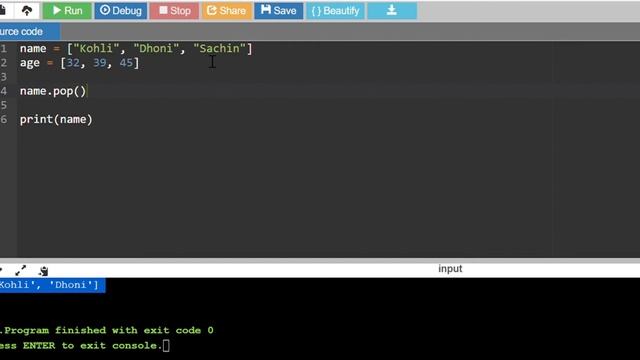Click the number 45 in age list
The width and height of the screenshot is (640, 360).
126,63
